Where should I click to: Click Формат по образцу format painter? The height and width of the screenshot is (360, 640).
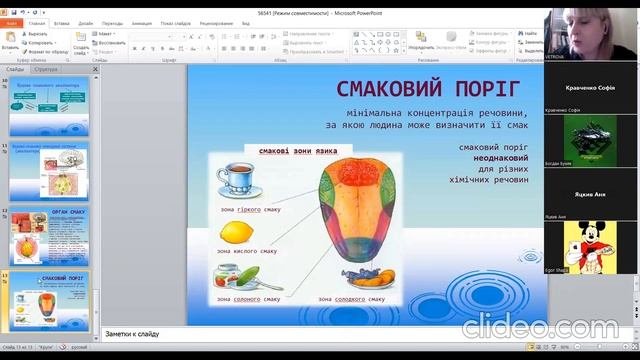(x=45, y=52)
